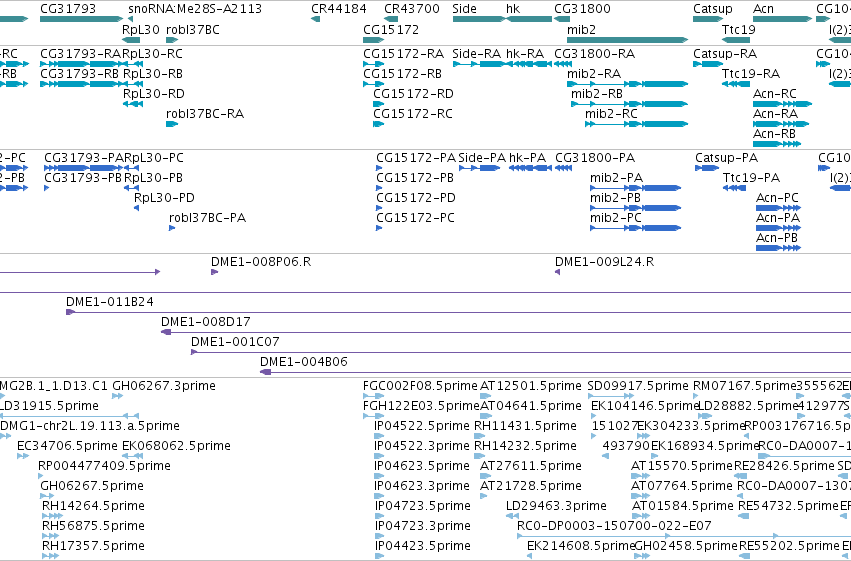Click BAC clone DME1-001C07
This screenshot has width=851, height=561.
coord(235,342)
